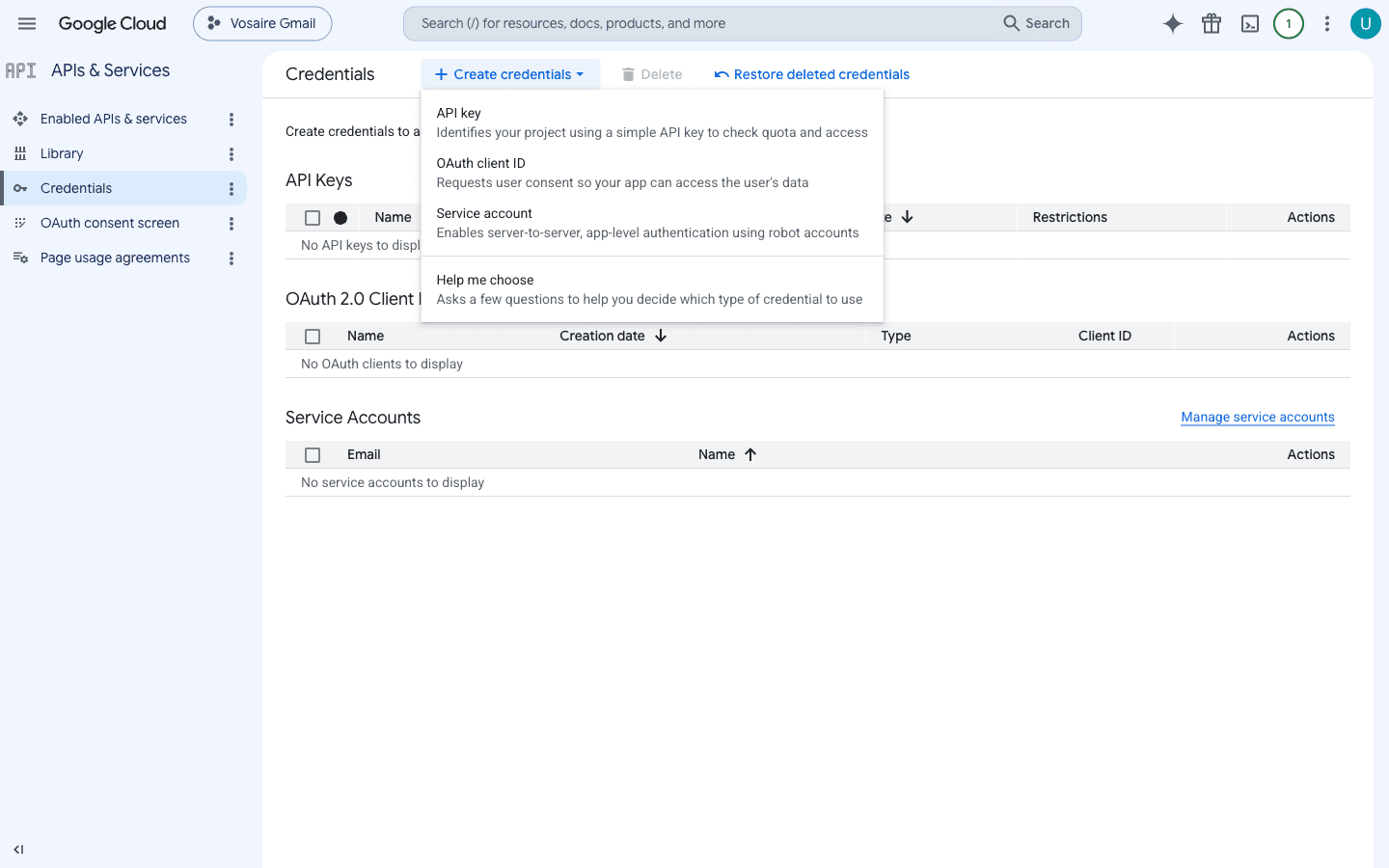
Task: Click the APIs & Services API icon
Action: tap(20, 70)
